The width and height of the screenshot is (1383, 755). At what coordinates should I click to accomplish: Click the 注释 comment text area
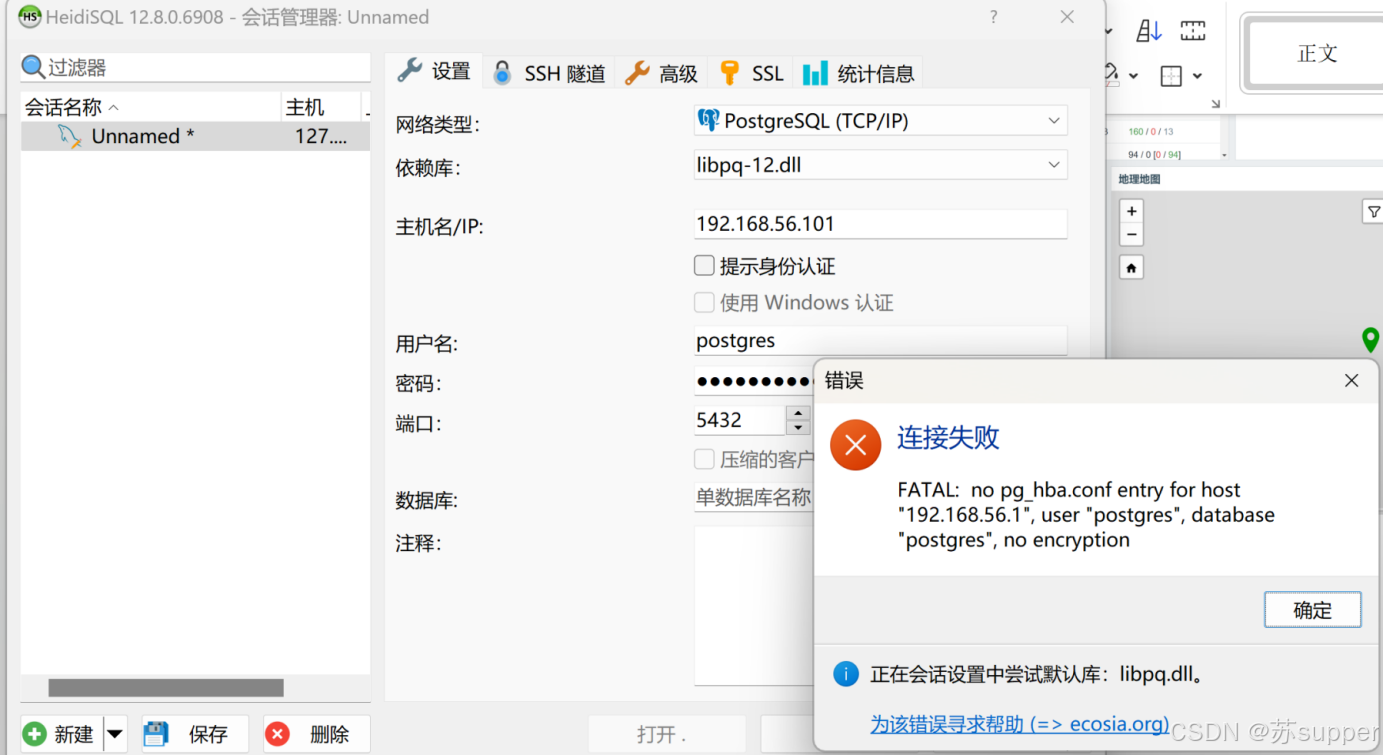click(754, 605)
